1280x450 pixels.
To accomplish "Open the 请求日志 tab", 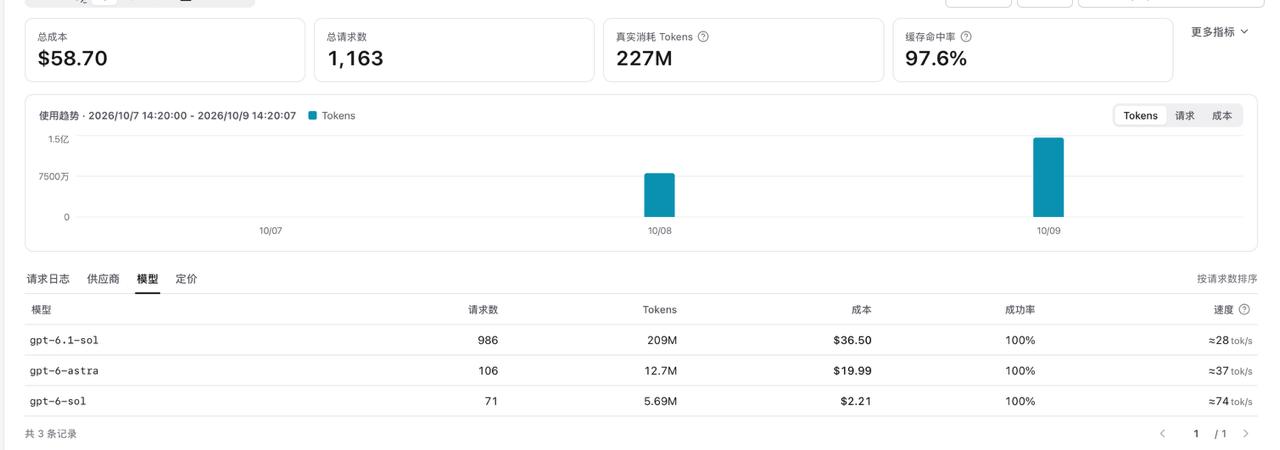I will coord(48,279).
